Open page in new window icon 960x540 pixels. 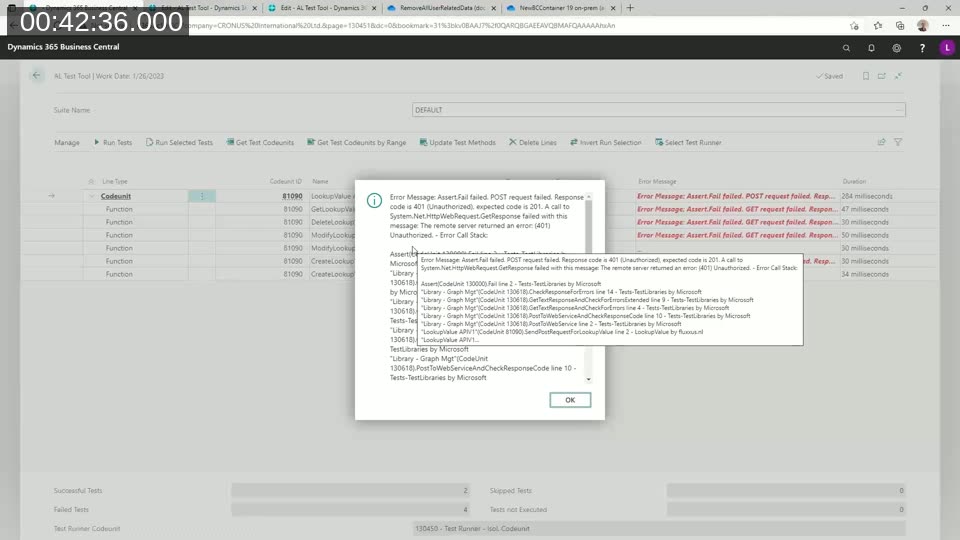tap(882, 76)
